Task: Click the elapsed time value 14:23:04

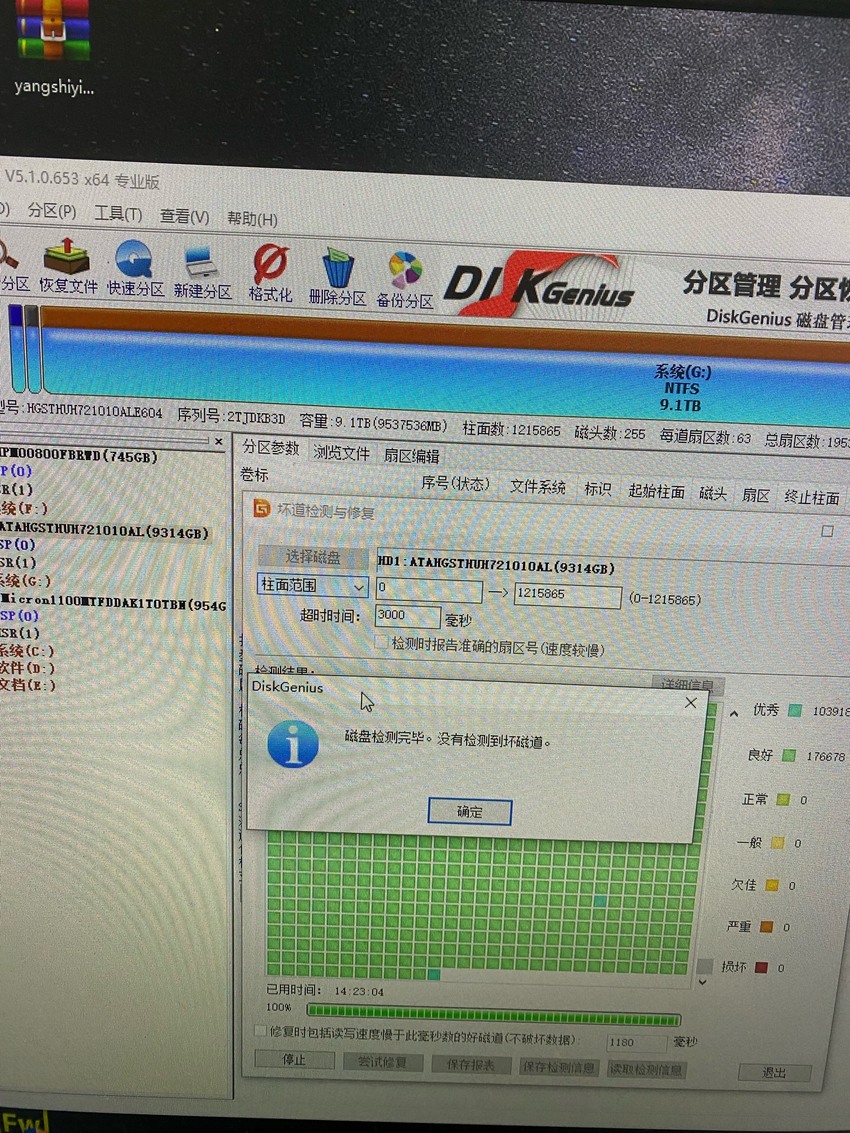Action: coord(359,991)
